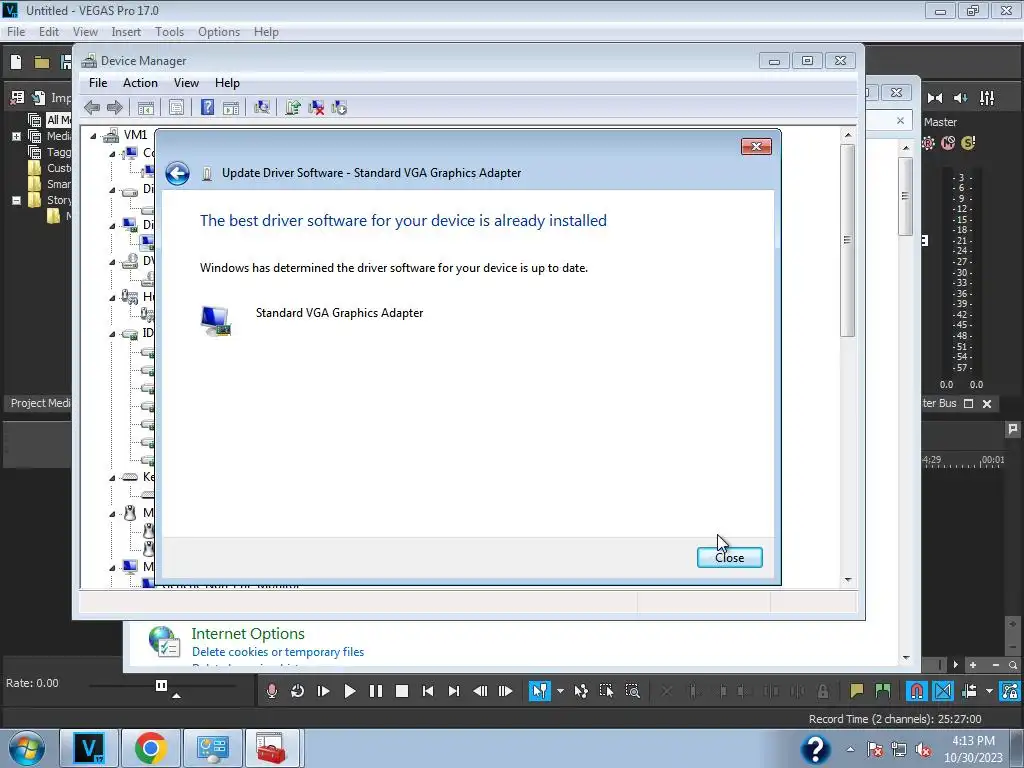Click VEGAS Open folder icon
Viewport: 1024px width, 768px height.
pyautogui.click(x=42, y=62)
